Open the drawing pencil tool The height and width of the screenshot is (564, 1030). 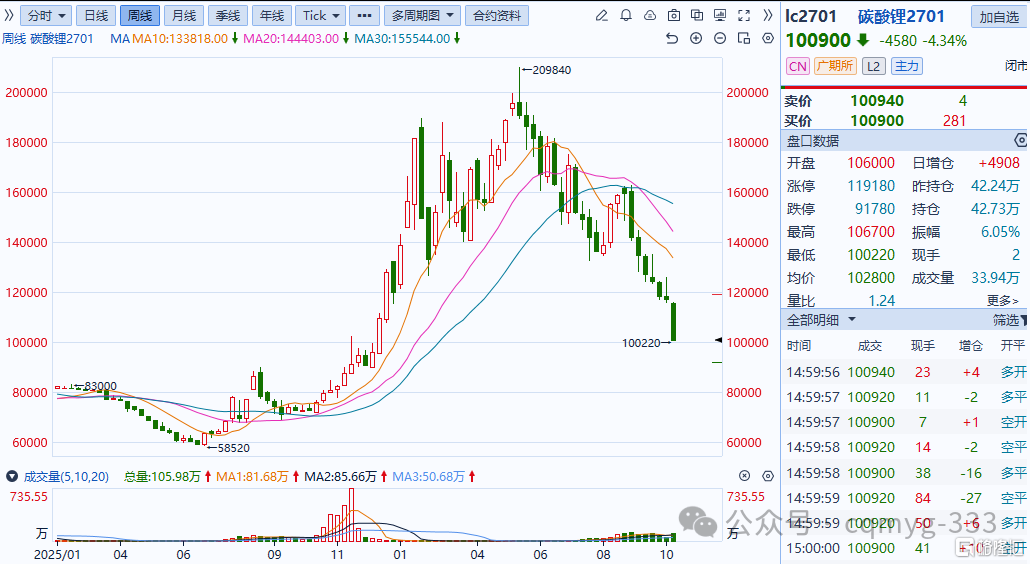tap(602, 15)
